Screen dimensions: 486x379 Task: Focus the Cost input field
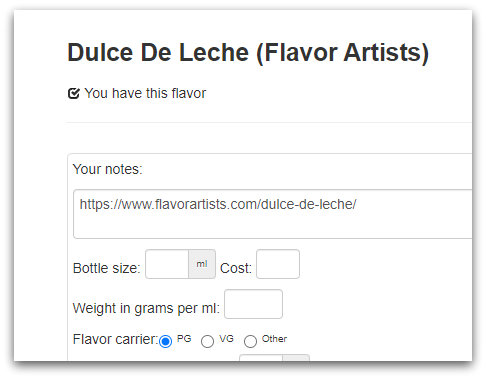(278, 264)
